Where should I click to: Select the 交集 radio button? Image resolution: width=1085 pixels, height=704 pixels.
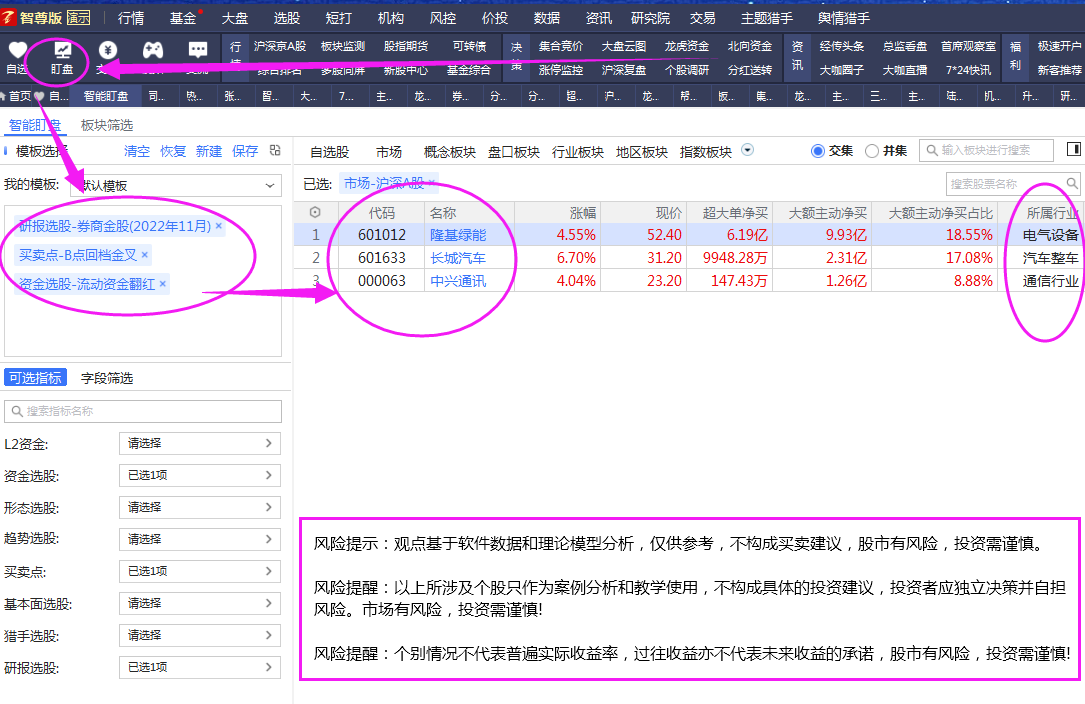(817, 151)
